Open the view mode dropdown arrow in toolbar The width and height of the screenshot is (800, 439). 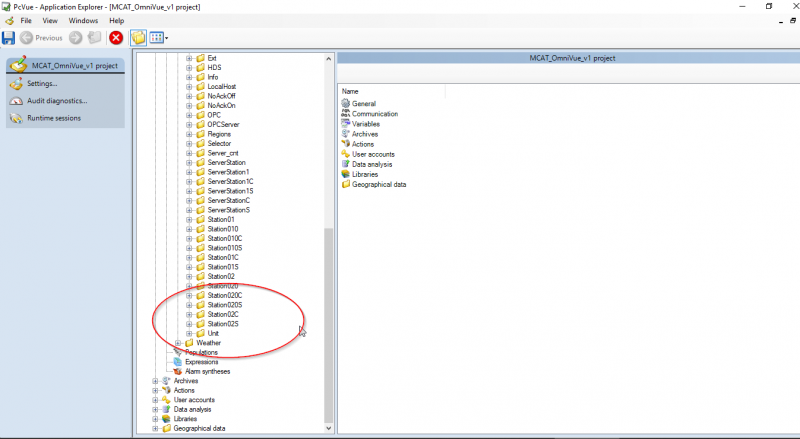coord(166,38)
